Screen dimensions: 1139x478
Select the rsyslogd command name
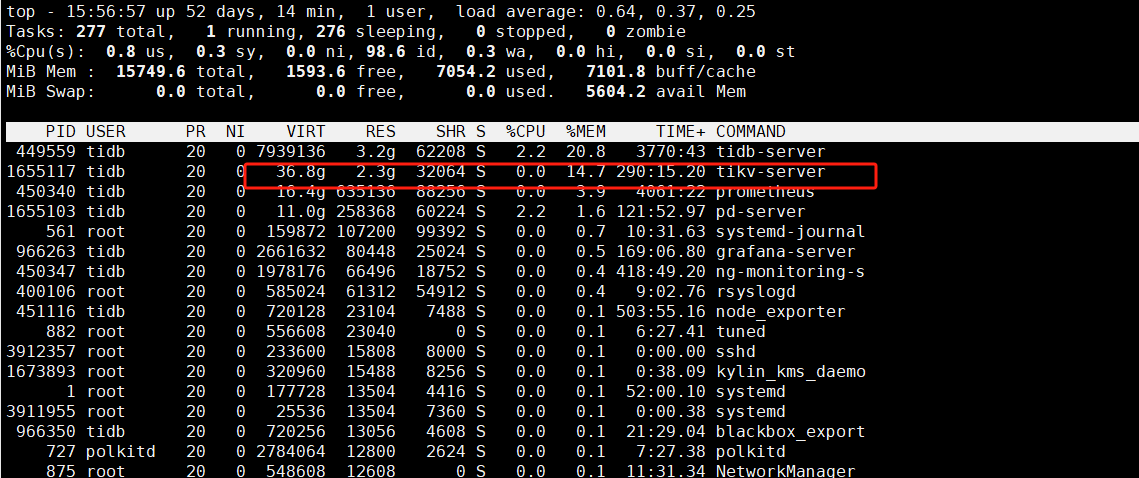point(756,291)
